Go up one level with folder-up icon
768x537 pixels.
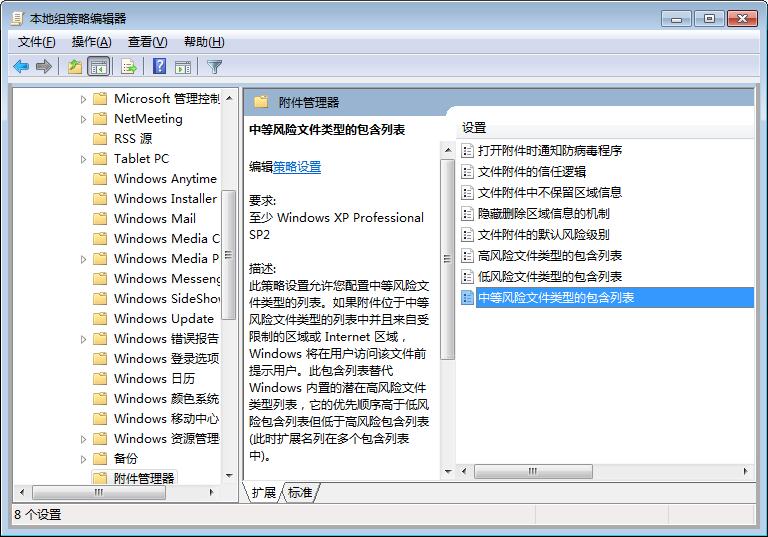click(74, 67)
